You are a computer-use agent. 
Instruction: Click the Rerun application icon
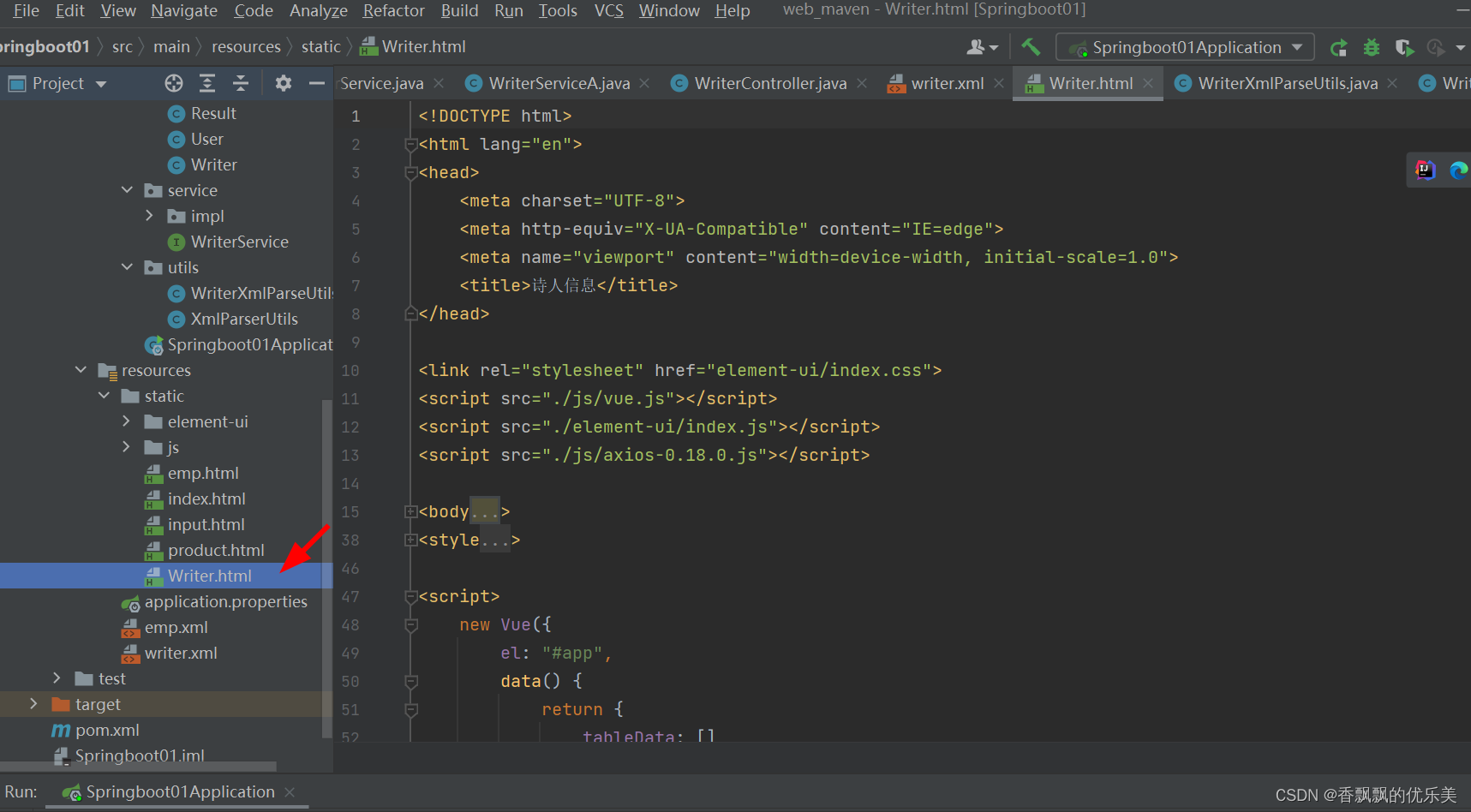(x=1338, y=48)
